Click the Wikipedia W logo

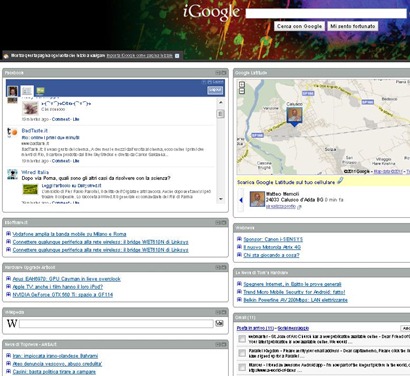[x=12, y=323]
